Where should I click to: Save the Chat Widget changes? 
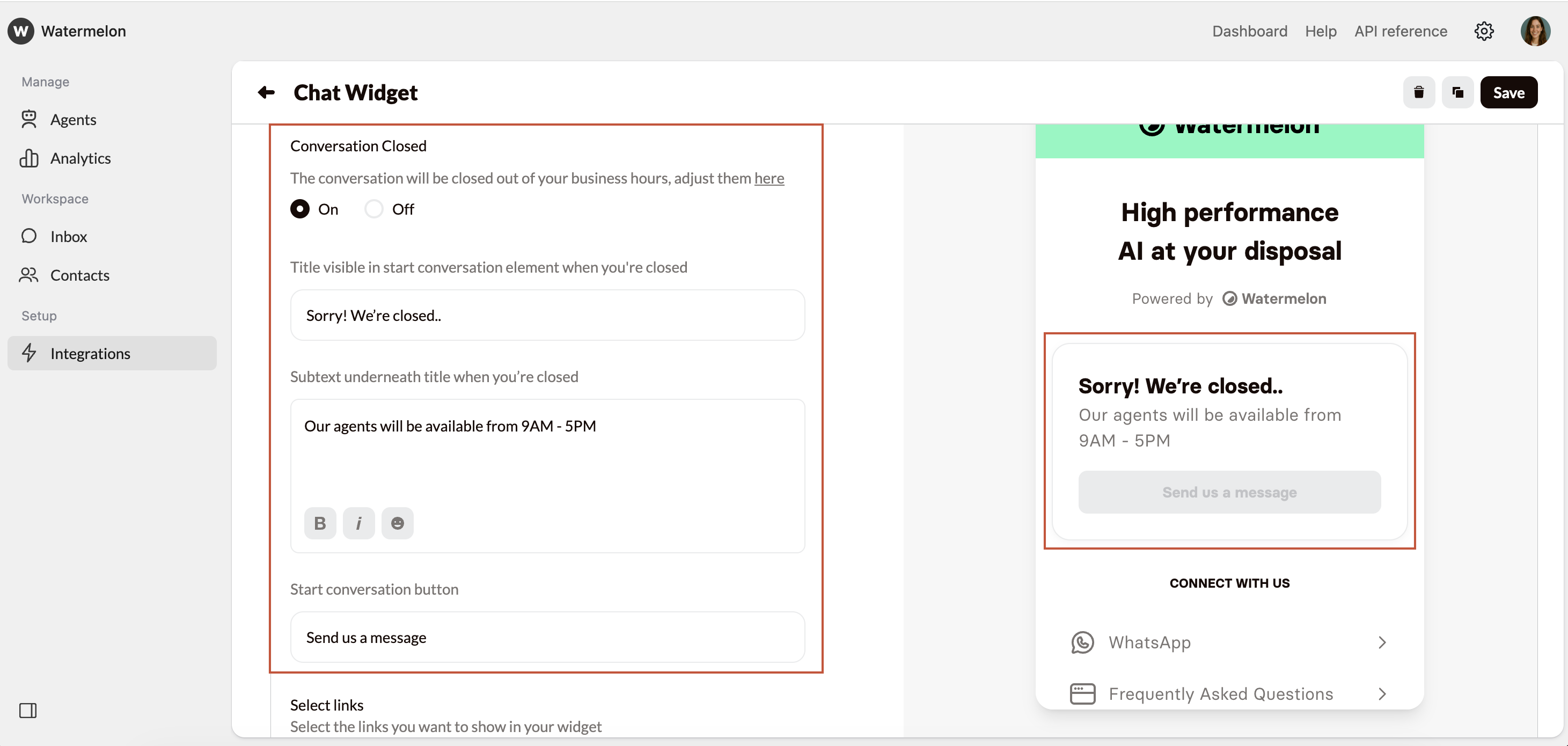click(x=1509, y=92)
